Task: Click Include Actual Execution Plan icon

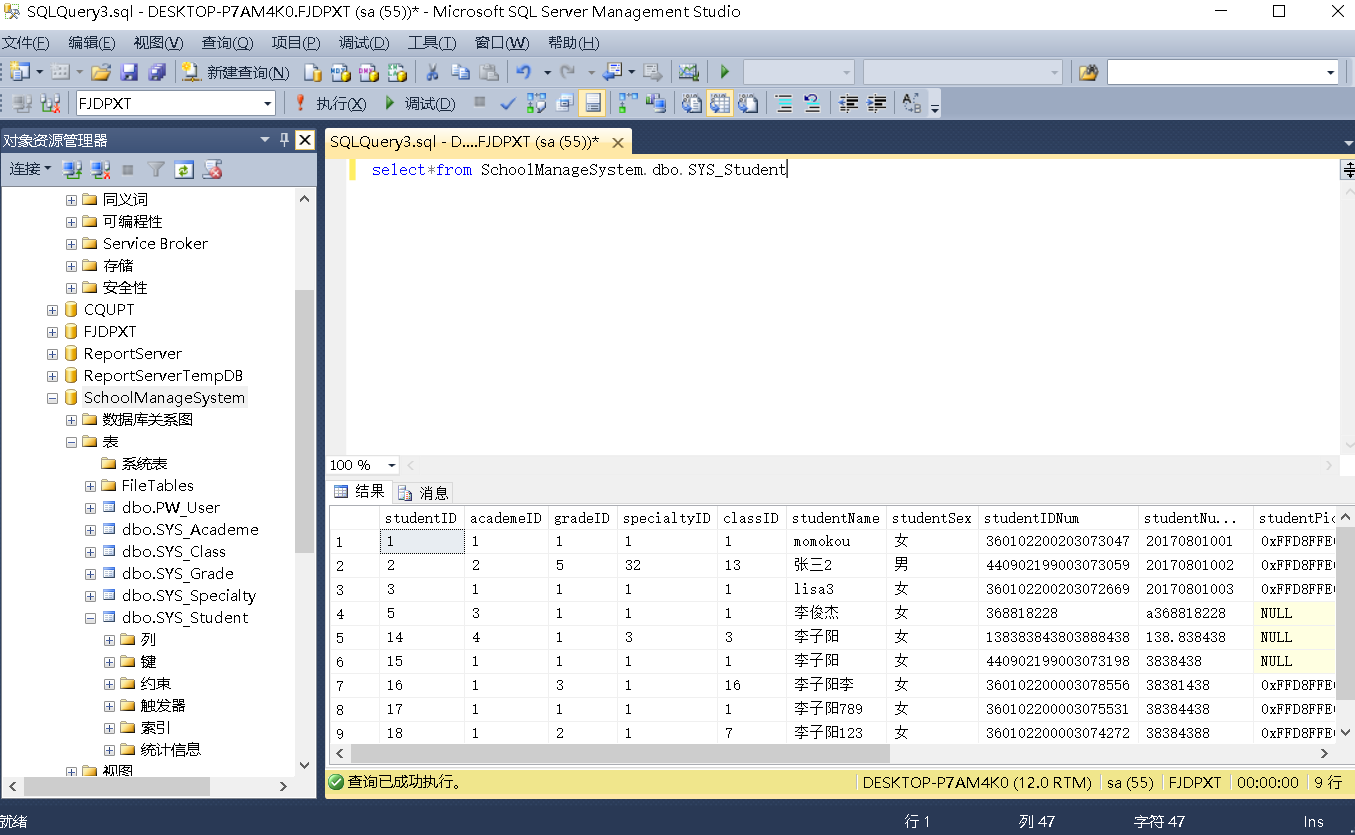Action: pyautogui.click(x=627, y=103)
